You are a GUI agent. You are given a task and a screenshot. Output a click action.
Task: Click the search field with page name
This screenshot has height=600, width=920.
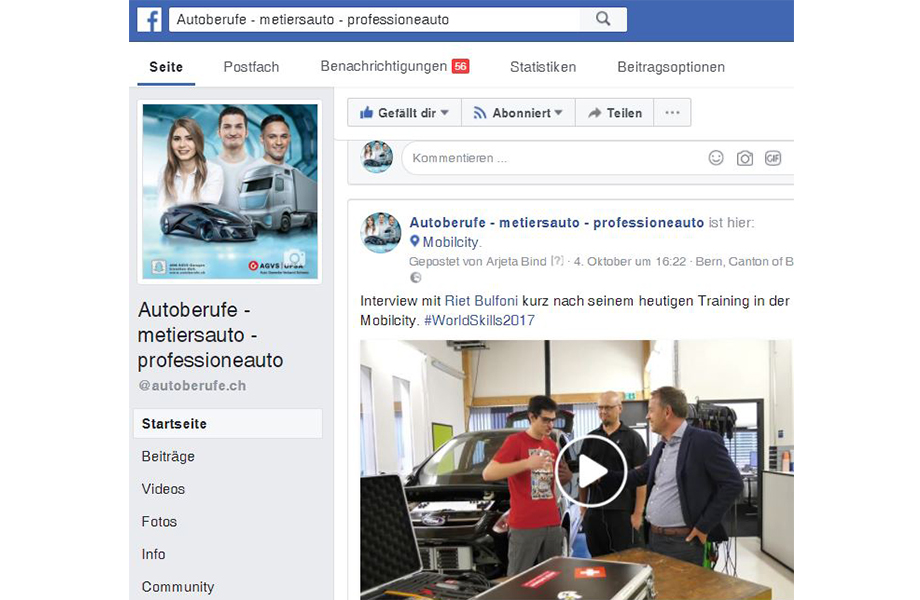pyautogui.click(x=374, y=19)
